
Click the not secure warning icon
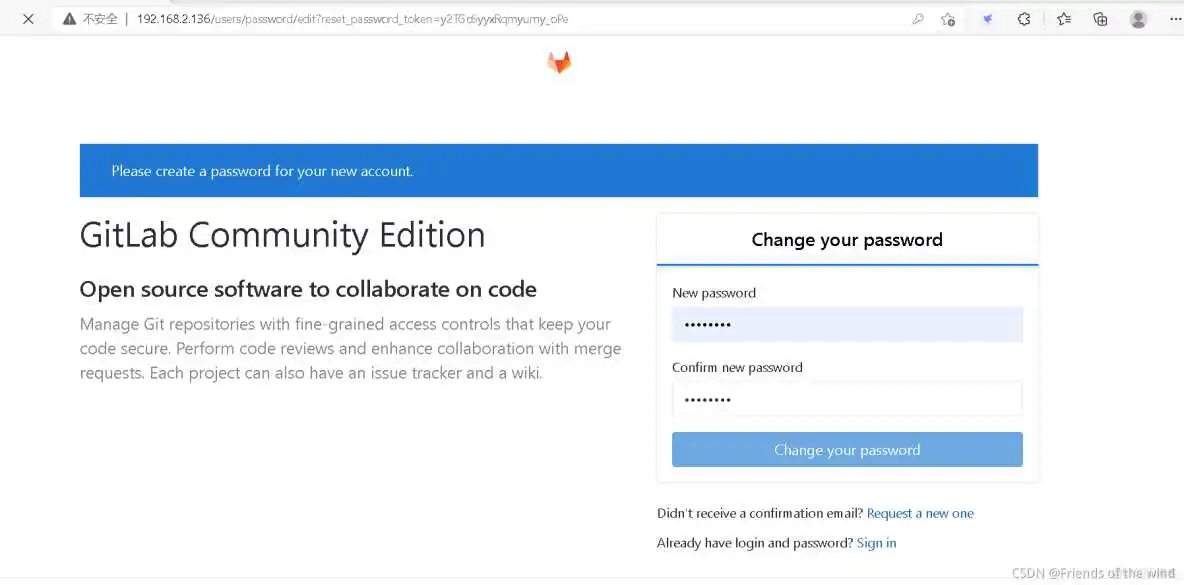69,19
